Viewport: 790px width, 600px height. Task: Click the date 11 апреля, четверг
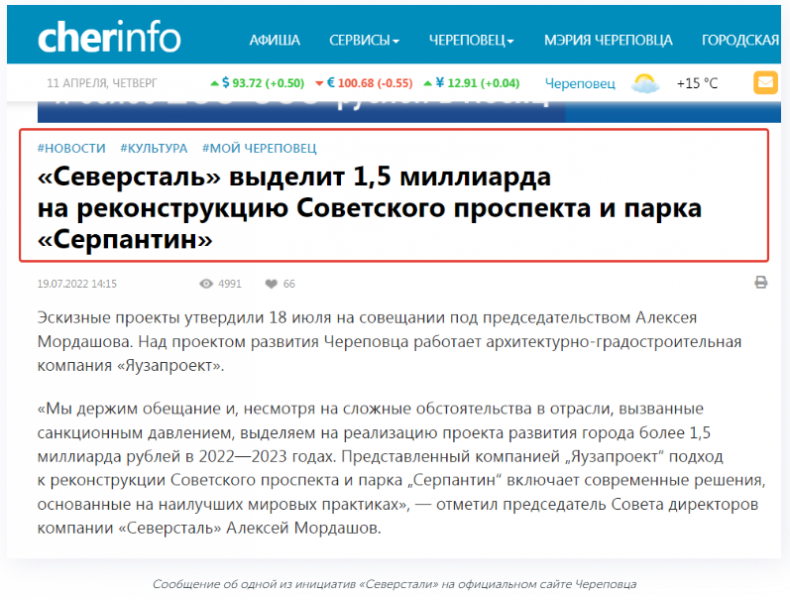pyautogui.click(x=102, y=83)
